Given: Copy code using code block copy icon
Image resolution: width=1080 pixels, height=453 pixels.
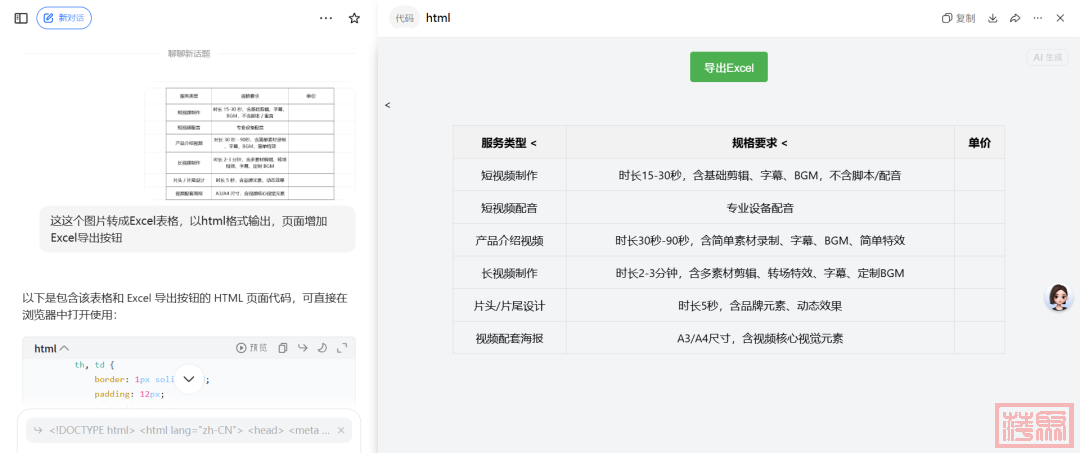Looking at the screenshot, I should 283,348.
